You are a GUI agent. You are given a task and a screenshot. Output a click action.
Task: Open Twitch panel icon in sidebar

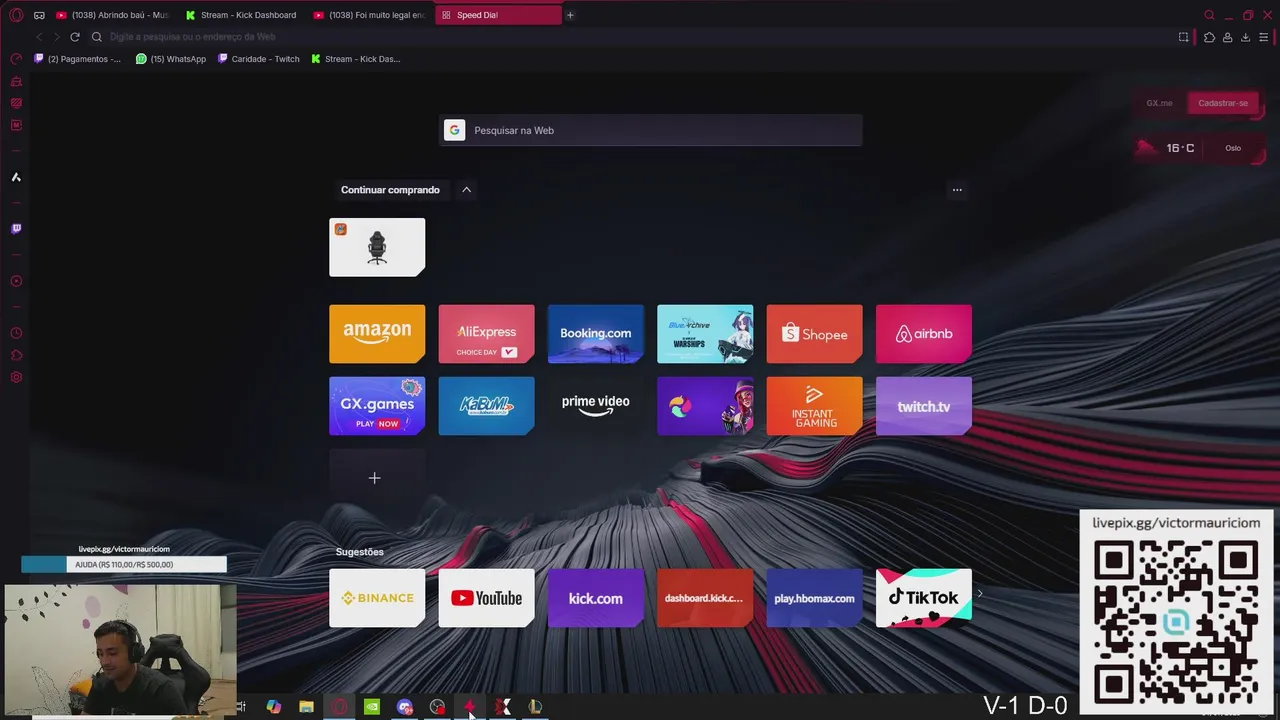[x=16, y=229]
